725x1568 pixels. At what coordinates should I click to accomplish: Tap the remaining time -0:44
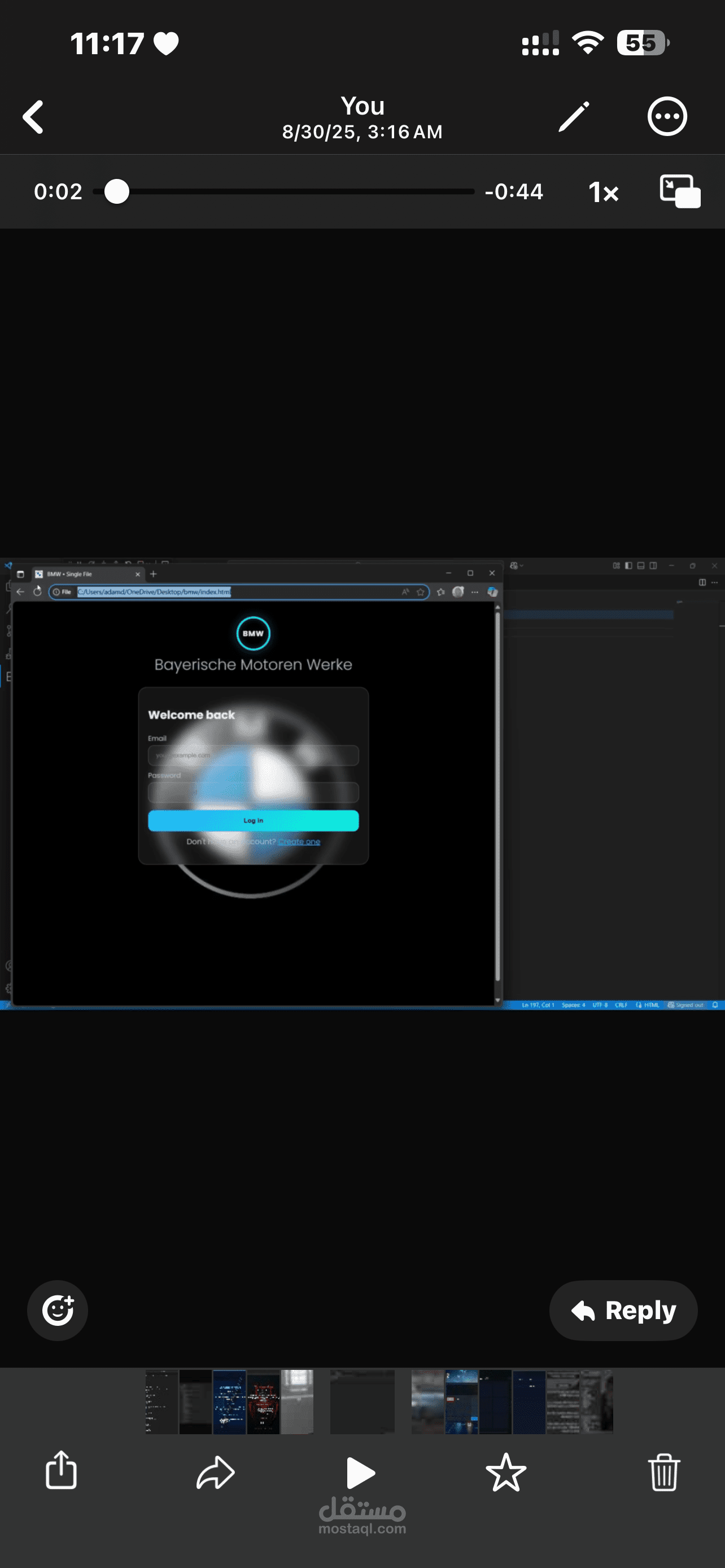tap(514, 192)
